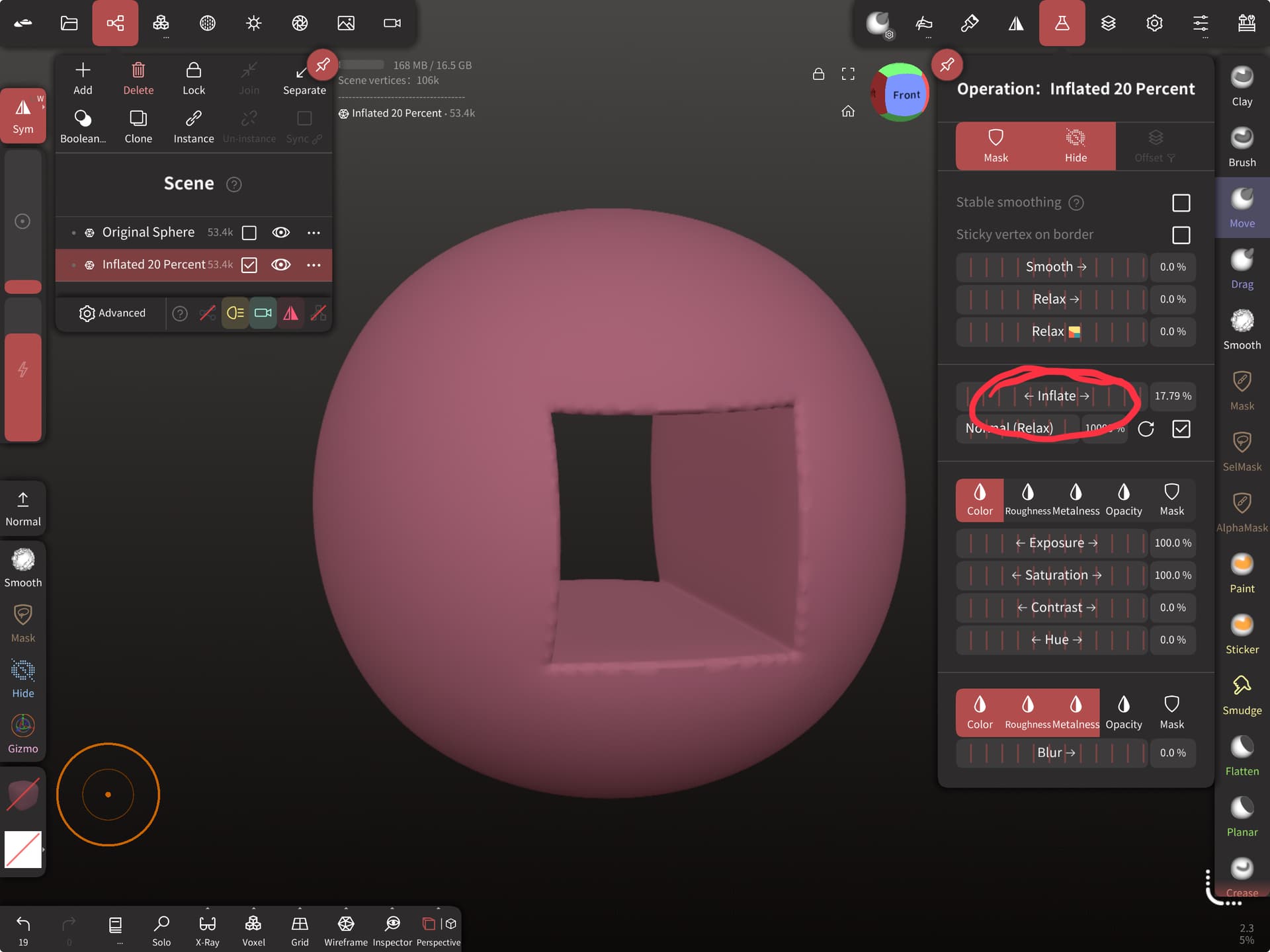Select the SelMask tool
The image size is (1270, 952).
pyautogui.click(x=1242, y=452)
